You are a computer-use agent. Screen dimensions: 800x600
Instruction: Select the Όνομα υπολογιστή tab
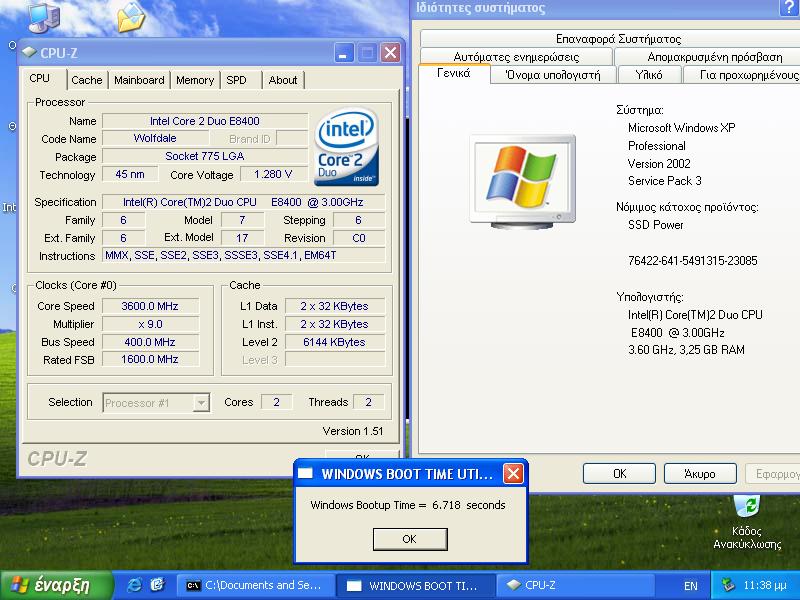[x=553, y=75]
